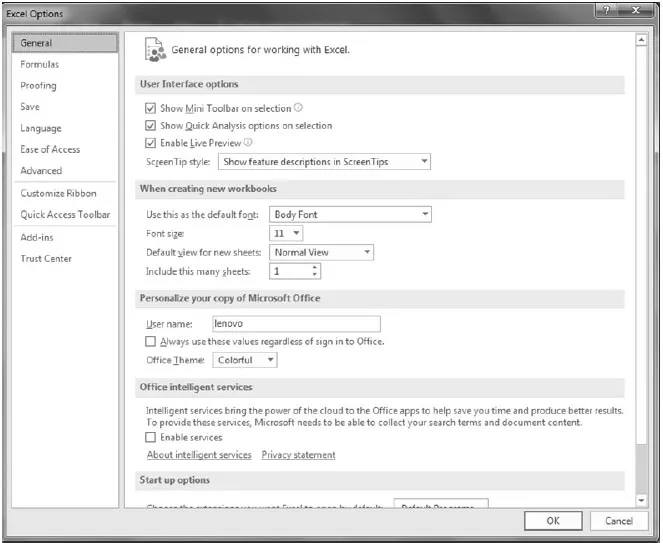
Task: Select Trust Center in the sidebar
Action: point(46,259)
